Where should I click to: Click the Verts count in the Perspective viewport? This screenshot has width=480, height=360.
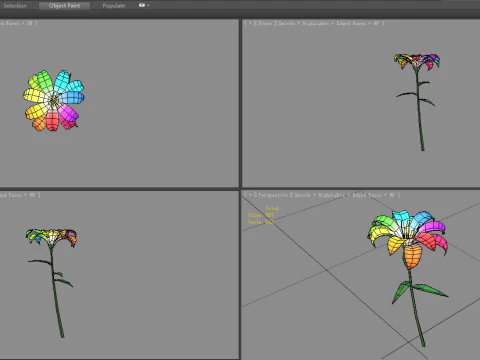(261, 222)
